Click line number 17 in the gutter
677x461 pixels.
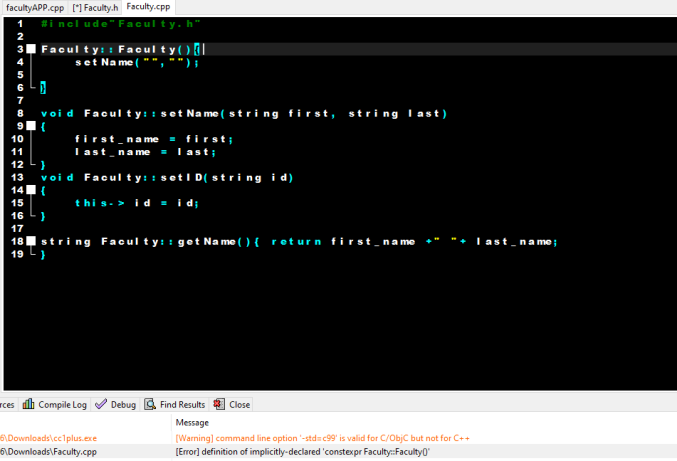tap(17, 228)
